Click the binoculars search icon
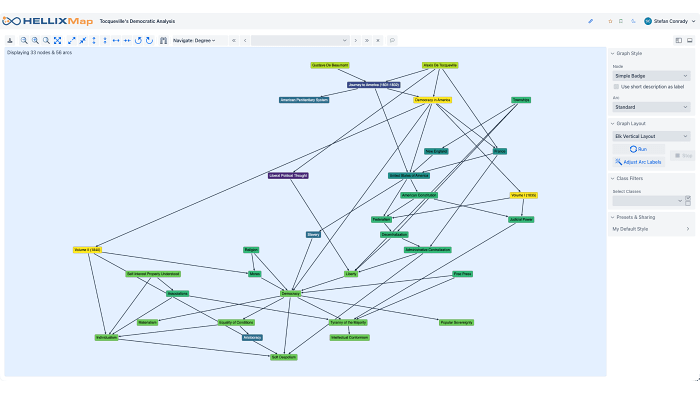Viewport: 700px width, 394px height. tap(163, 41)
